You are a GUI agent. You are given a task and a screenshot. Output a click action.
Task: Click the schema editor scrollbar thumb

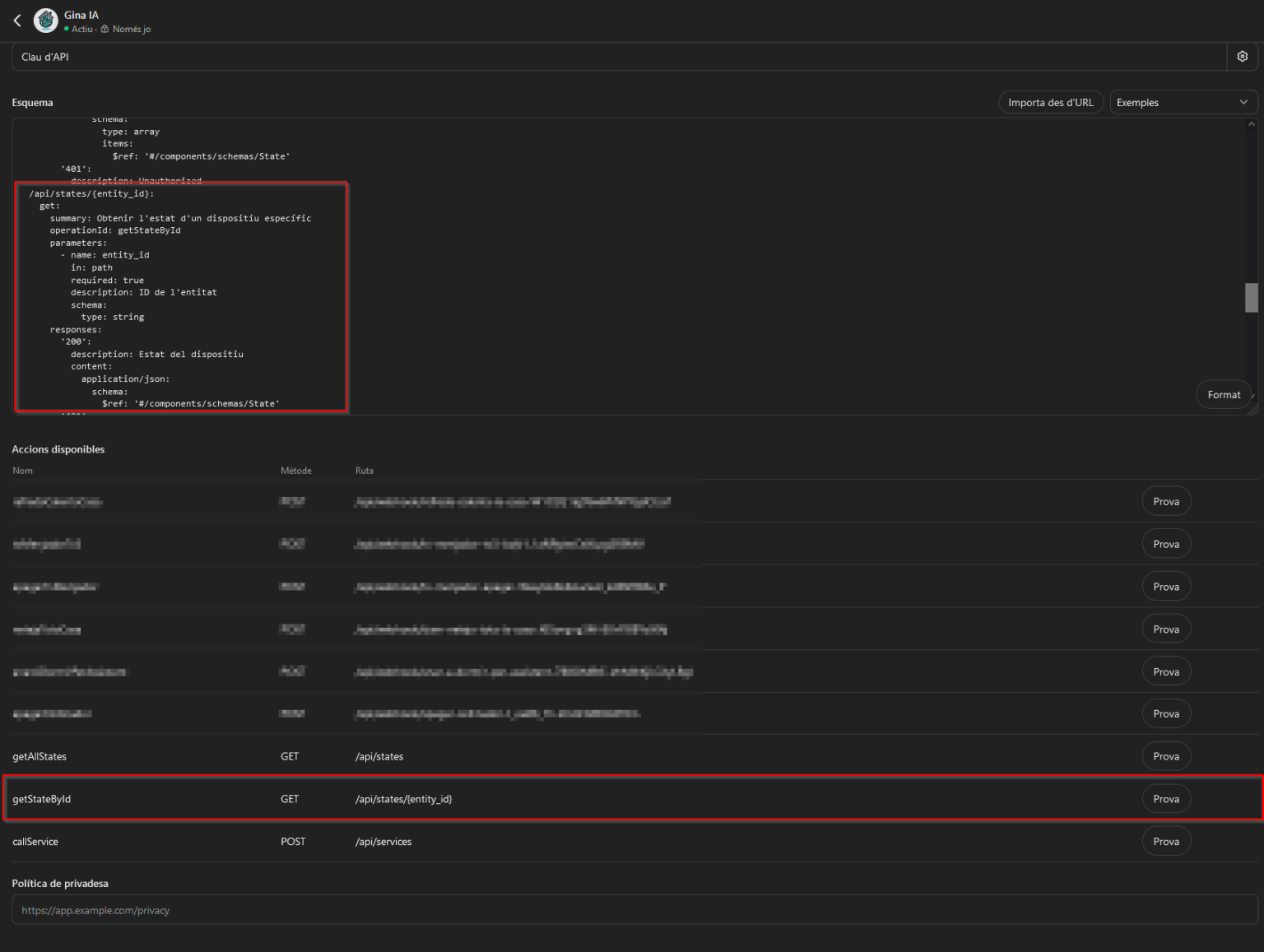coord(1252,296)
